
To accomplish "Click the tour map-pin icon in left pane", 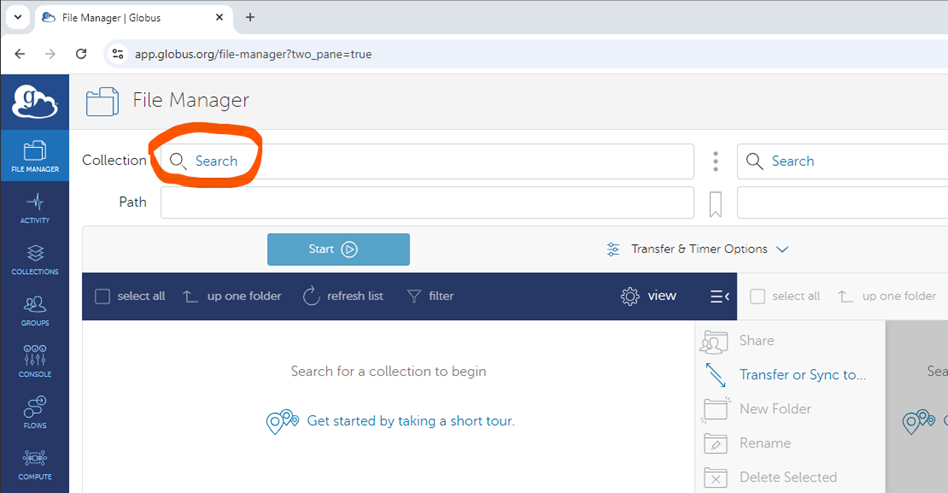I will pyautogui.click(x=282, y=422).
